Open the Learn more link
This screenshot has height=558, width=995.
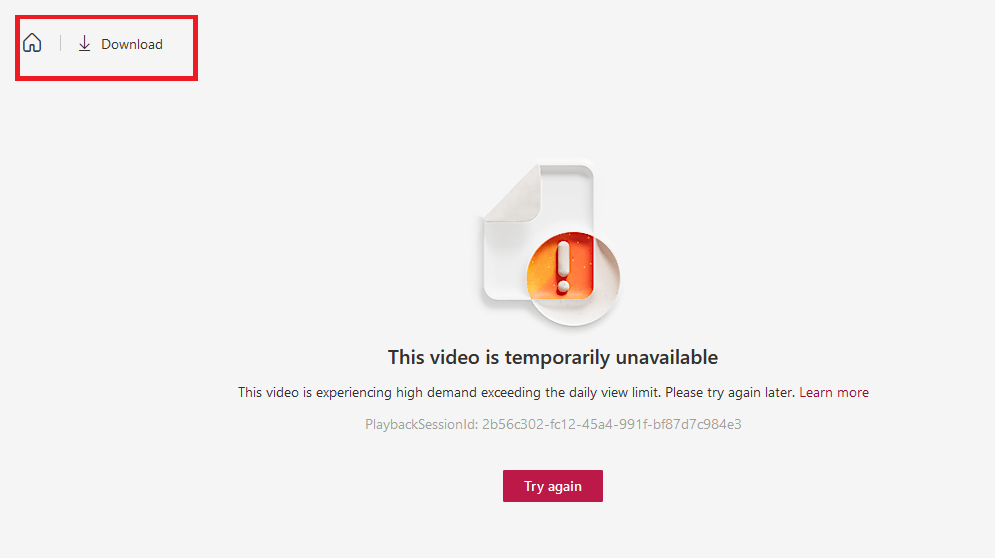[834, 392]
